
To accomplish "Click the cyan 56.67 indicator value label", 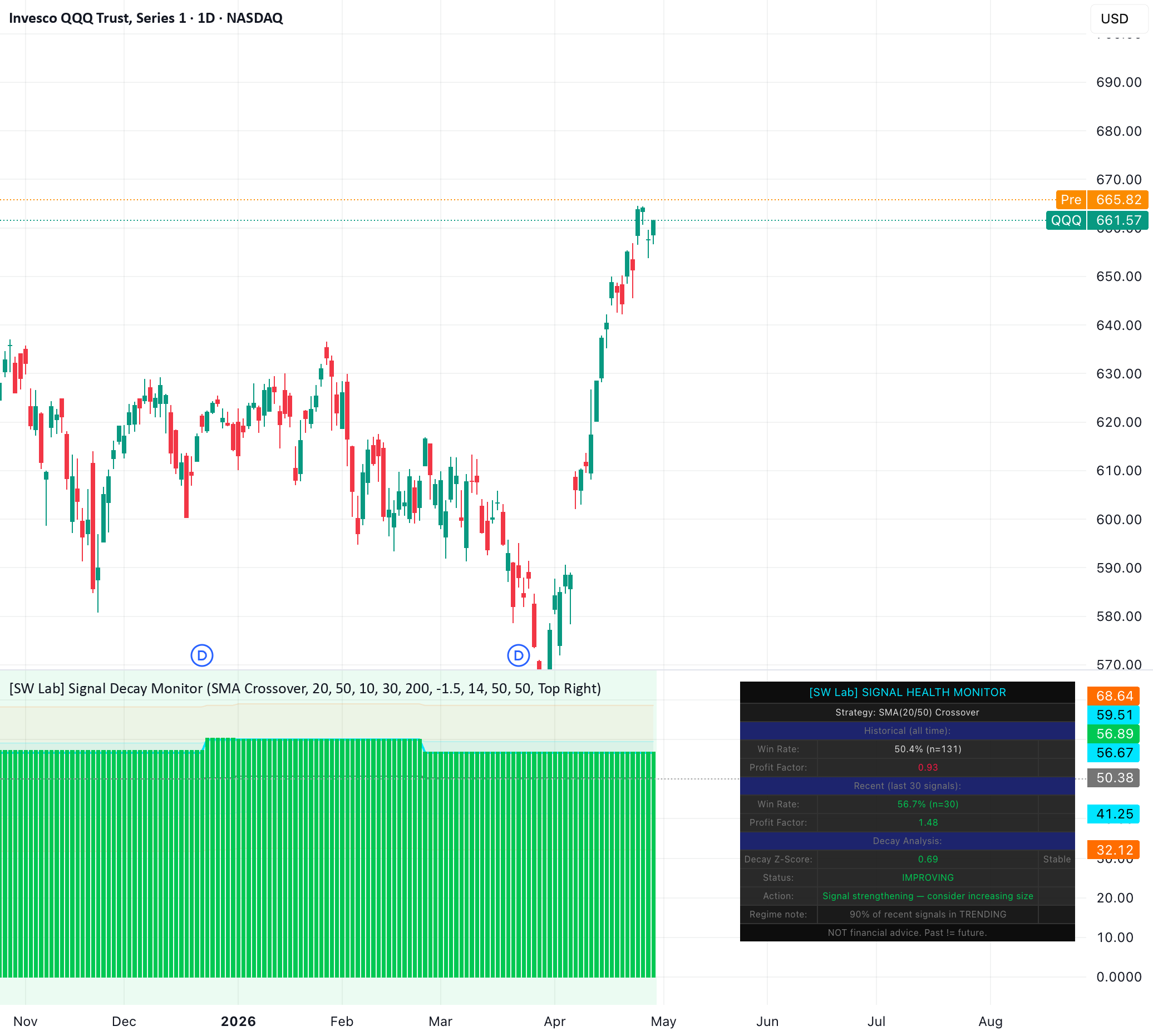I will pyautogui.click(x=1113, y=753).
